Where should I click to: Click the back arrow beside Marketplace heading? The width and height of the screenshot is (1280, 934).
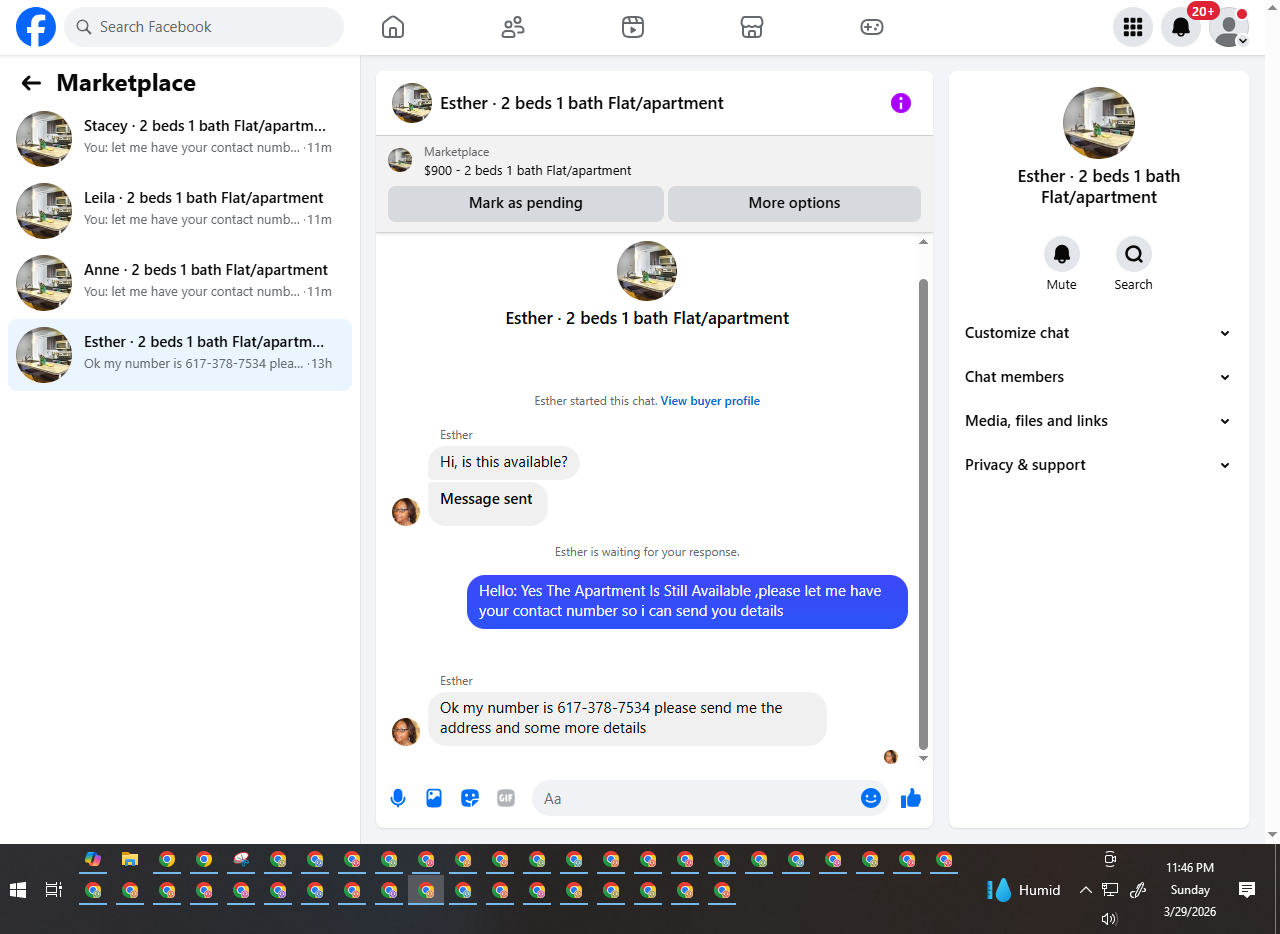tap(31, 83)
